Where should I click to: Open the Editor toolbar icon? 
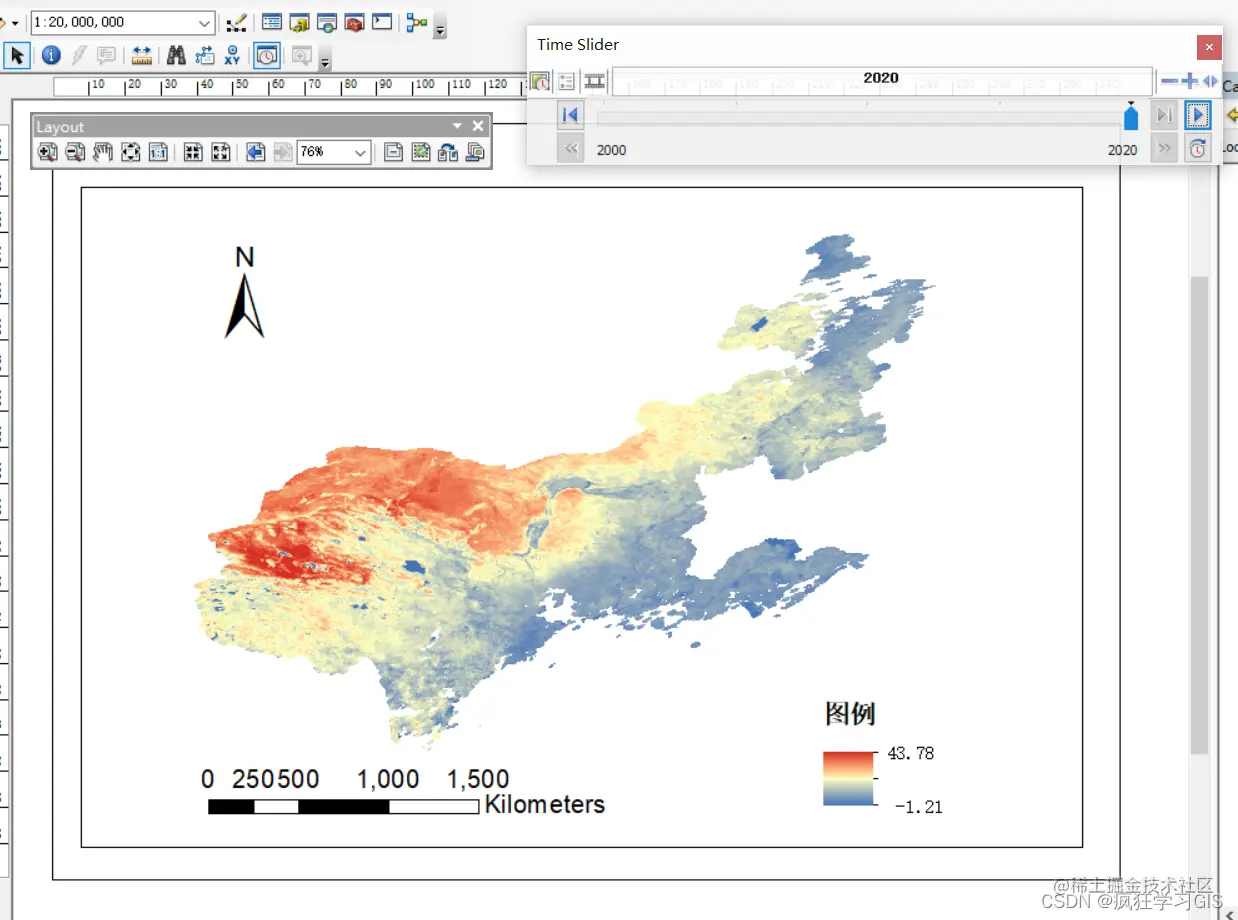(236, 22)
